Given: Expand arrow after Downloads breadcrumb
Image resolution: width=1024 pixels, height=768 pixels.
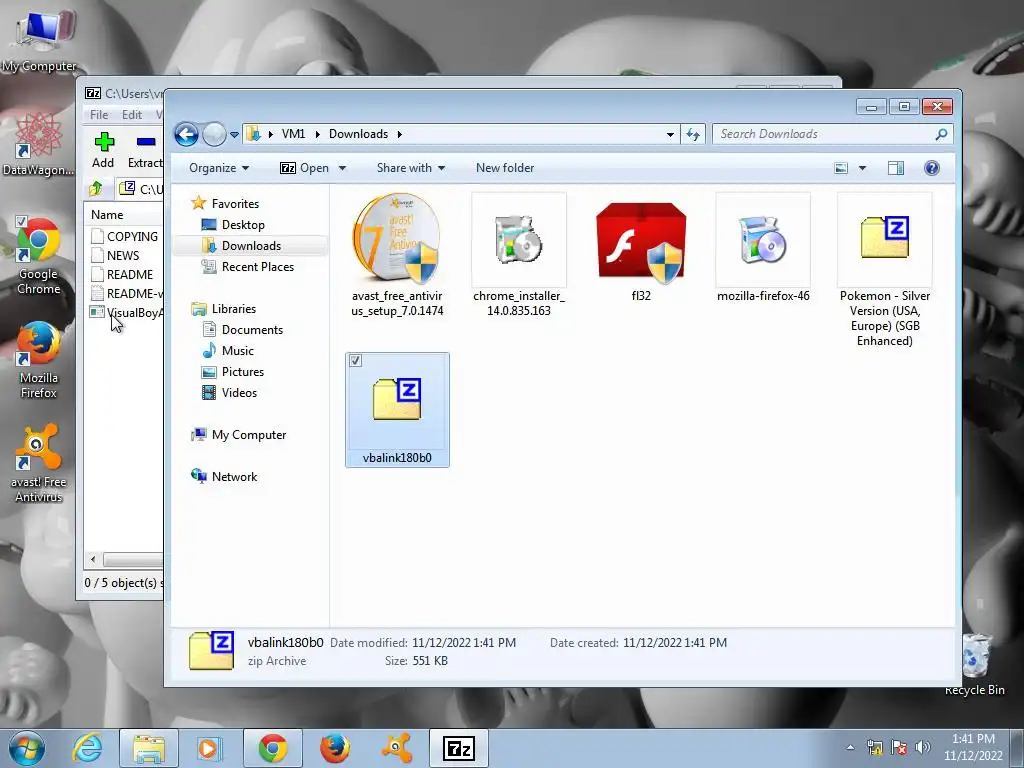Looking at the screenshot, I should click(x=400, y=135).
